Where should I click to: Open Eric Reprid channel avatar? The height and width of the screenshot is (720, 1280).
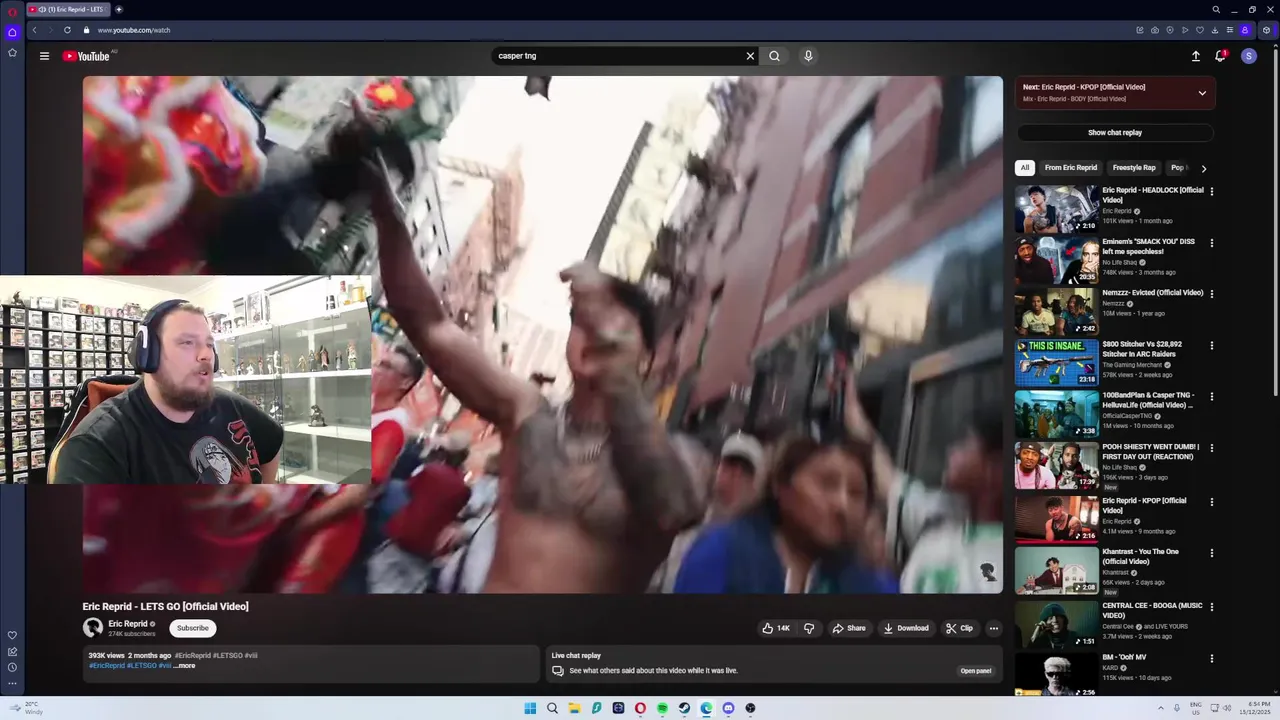[x=93, y=628]
